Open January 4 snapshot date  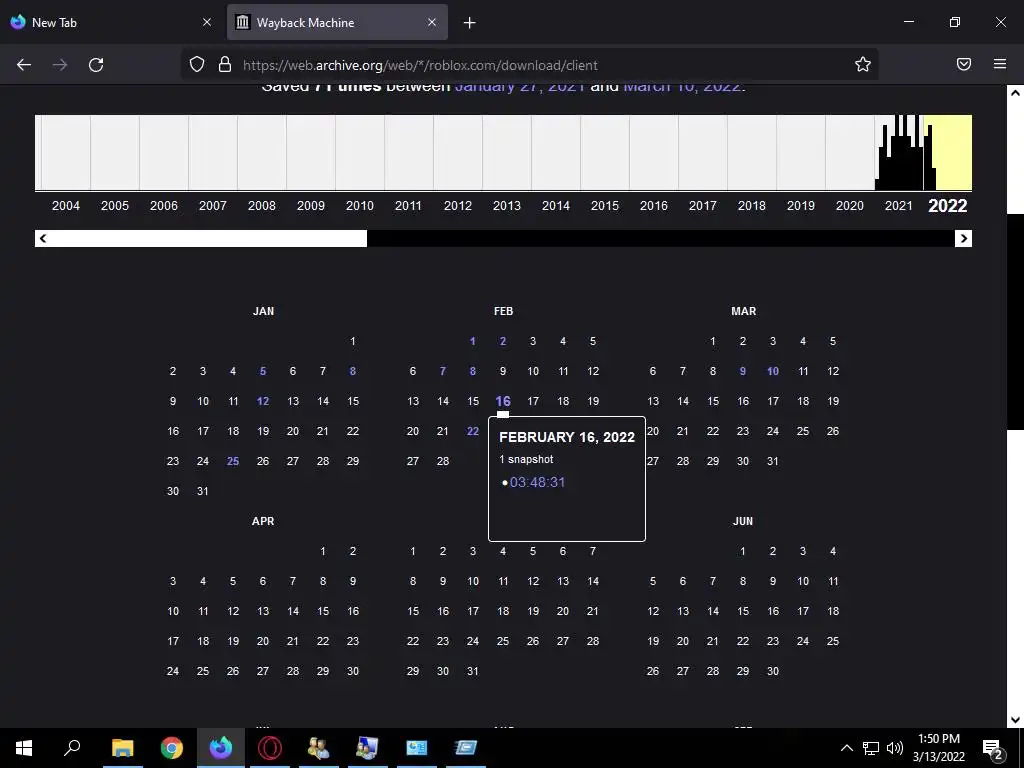[232, 371]
